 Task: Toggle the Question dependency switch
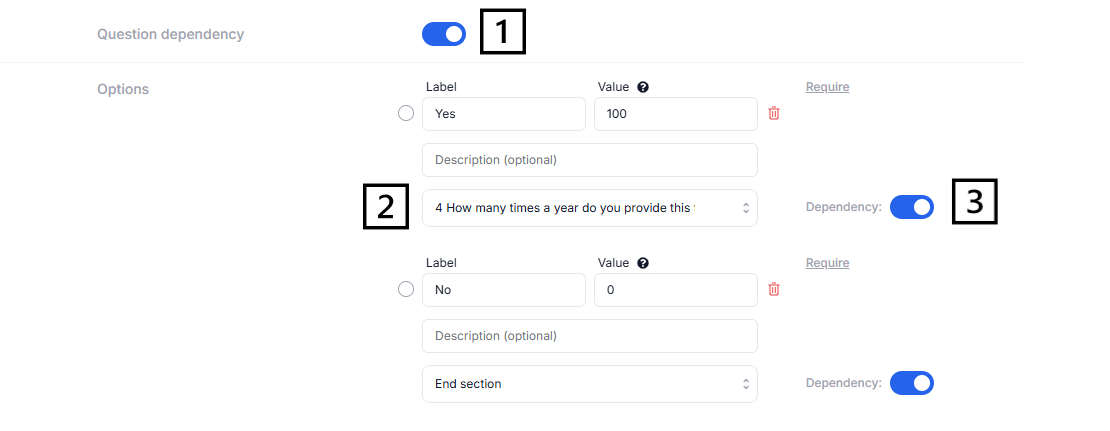(x=444, y=34)
